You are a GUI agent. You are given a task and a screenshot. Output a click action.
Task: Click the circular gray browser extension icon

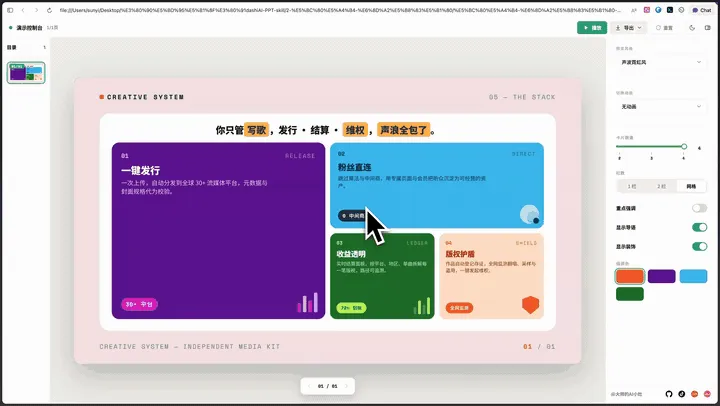[681, 10]
